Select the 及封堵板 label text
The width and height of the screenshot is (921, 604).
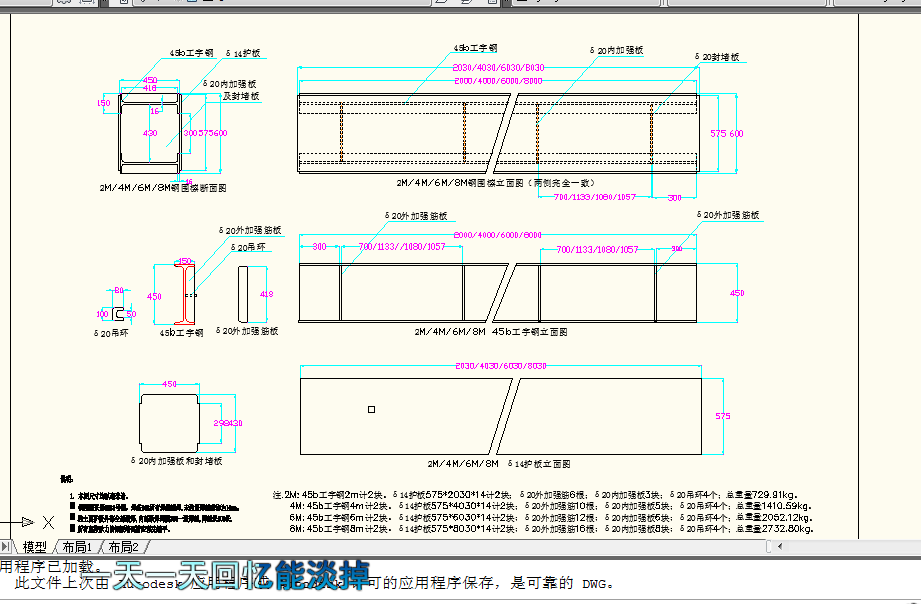(x=241, y=96)
